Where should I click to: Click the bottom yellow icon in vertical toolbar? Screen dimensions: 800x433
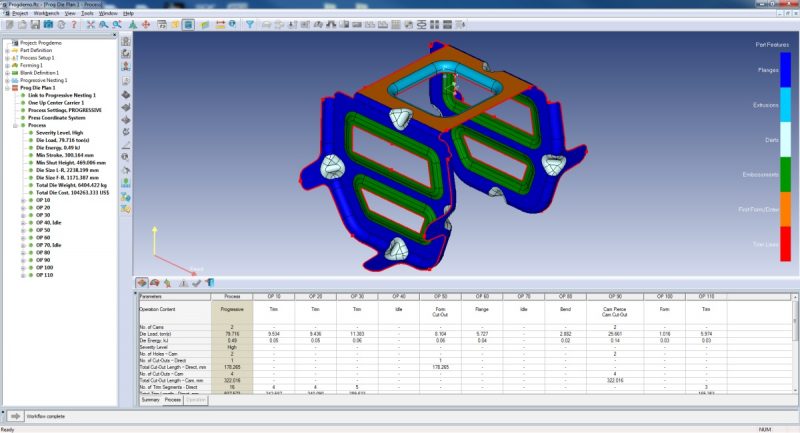click(x=126, y=209)
